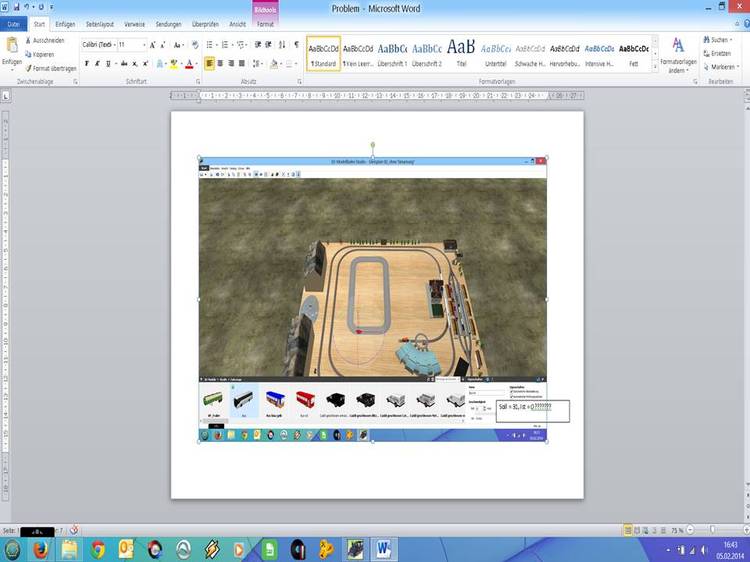This screenshot has width=750, height=562.
Task: Apply yellow text highlight color
Action: (x=174, y=63)
